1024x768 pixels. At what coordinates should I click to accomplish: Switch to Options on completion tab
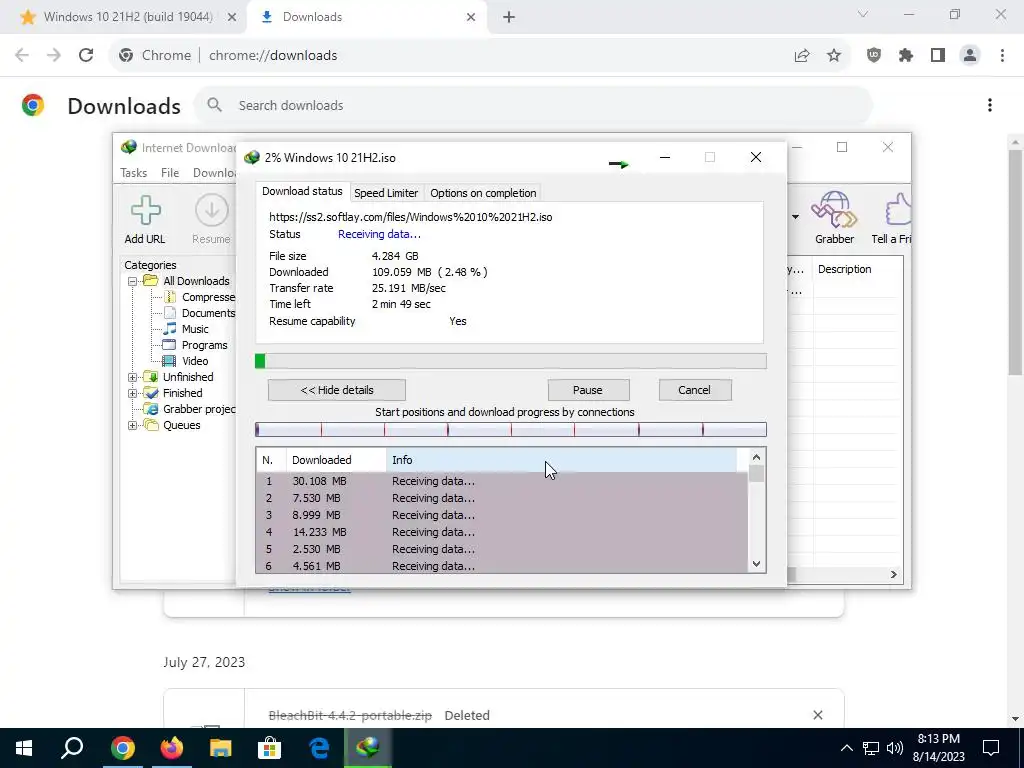click(x=483, y=193)
